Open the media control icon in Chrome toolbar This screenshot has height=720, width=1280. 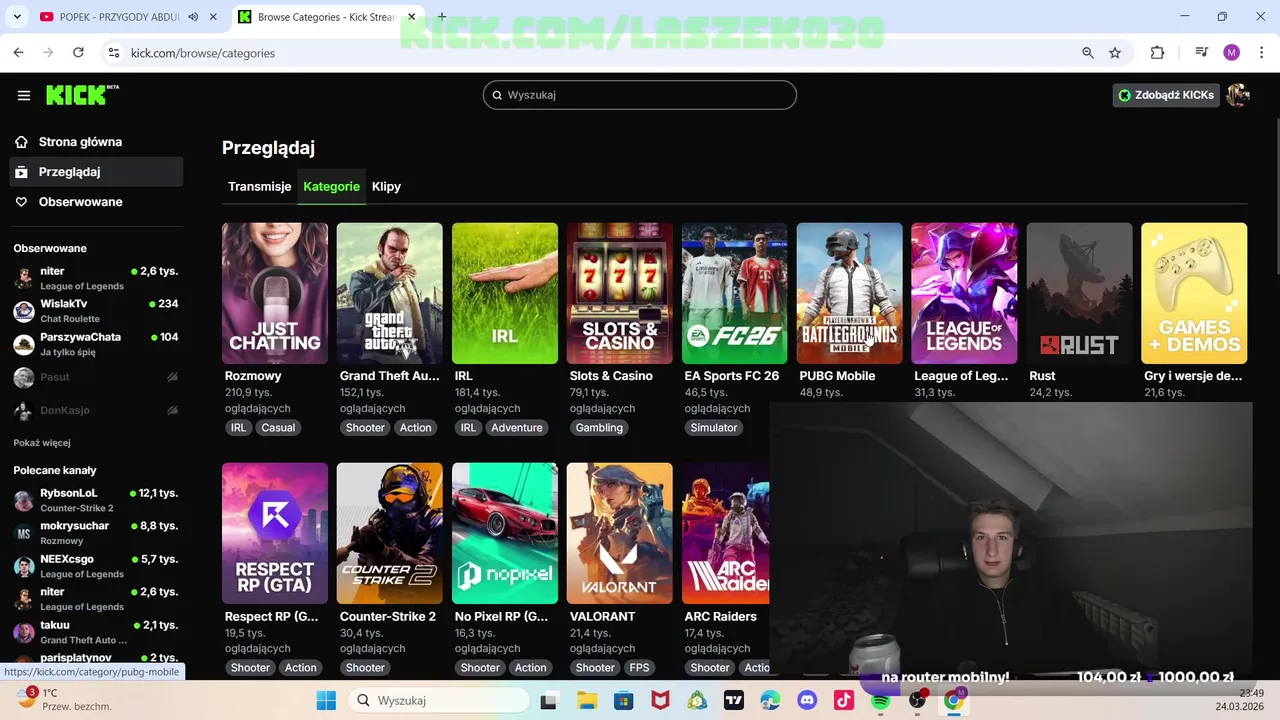tap(1201, 53)
